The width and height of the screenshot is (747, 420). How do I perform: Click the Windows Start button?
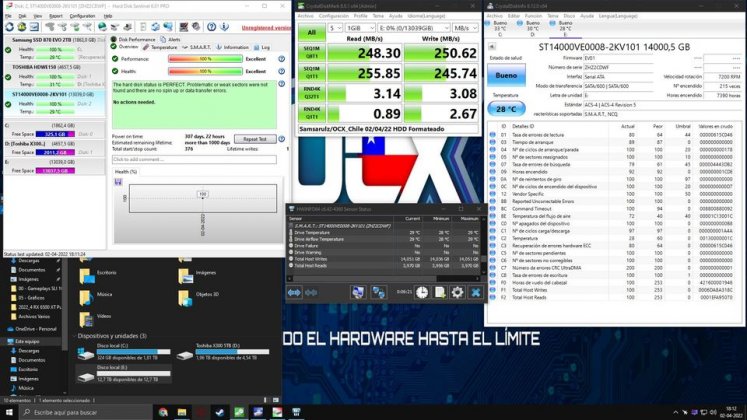click(9, 412)
